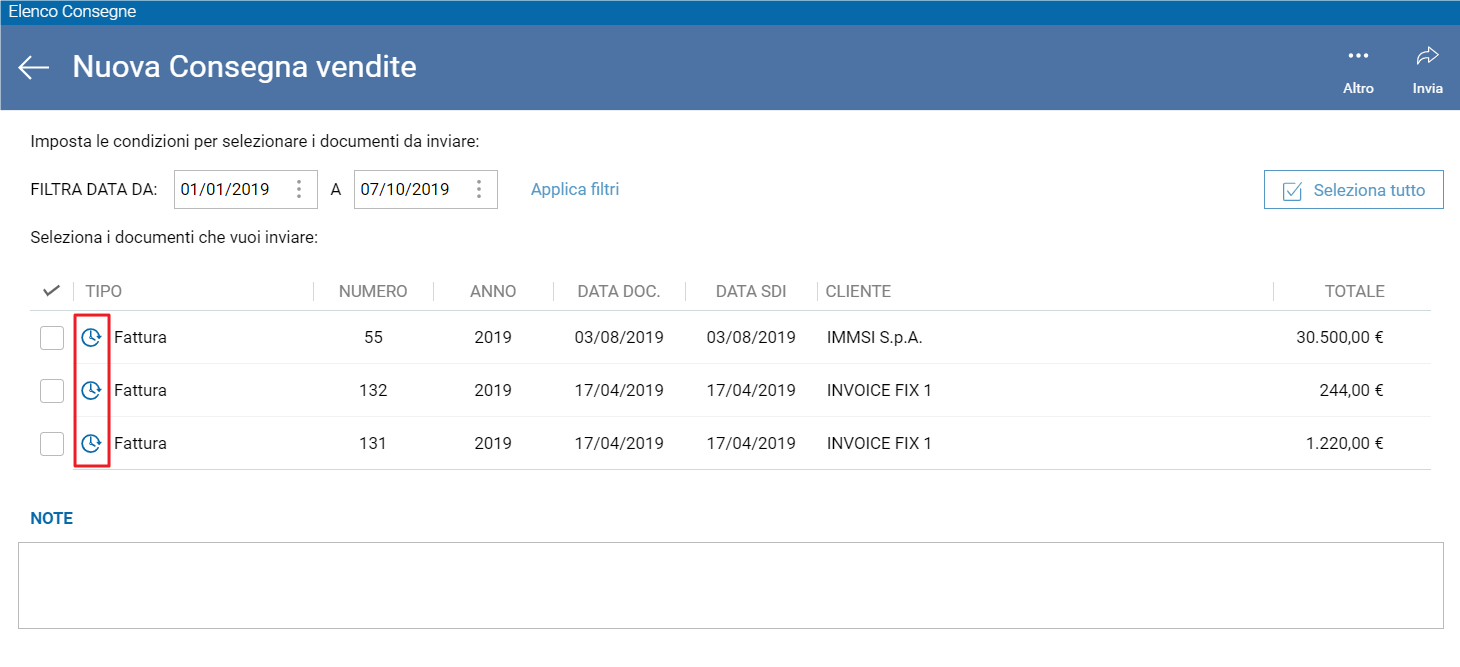
Task: Click the Elenco Consegne title text
Action: point(72,12)
